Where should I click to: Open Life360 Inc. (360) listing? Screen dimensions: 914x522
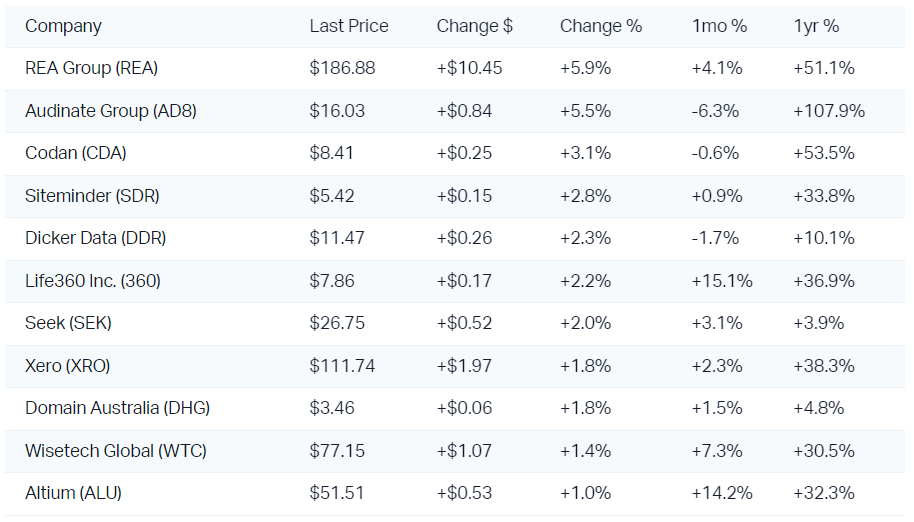coord(92,281)
